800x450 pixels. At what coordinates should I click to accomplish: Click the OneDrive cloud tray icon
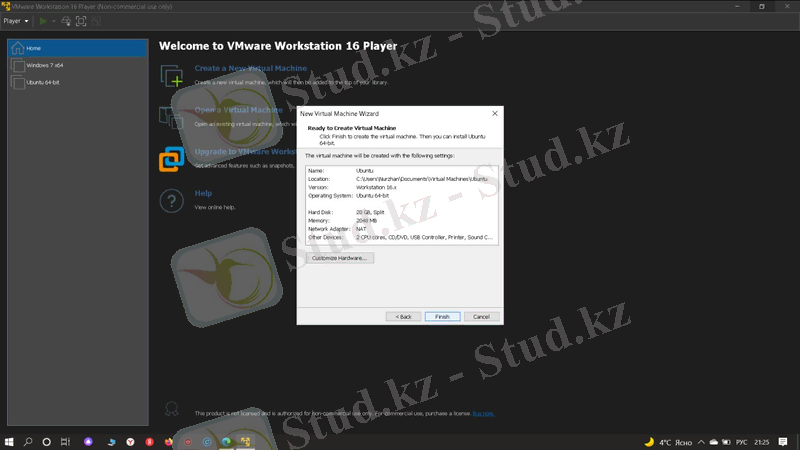point(714,442)
